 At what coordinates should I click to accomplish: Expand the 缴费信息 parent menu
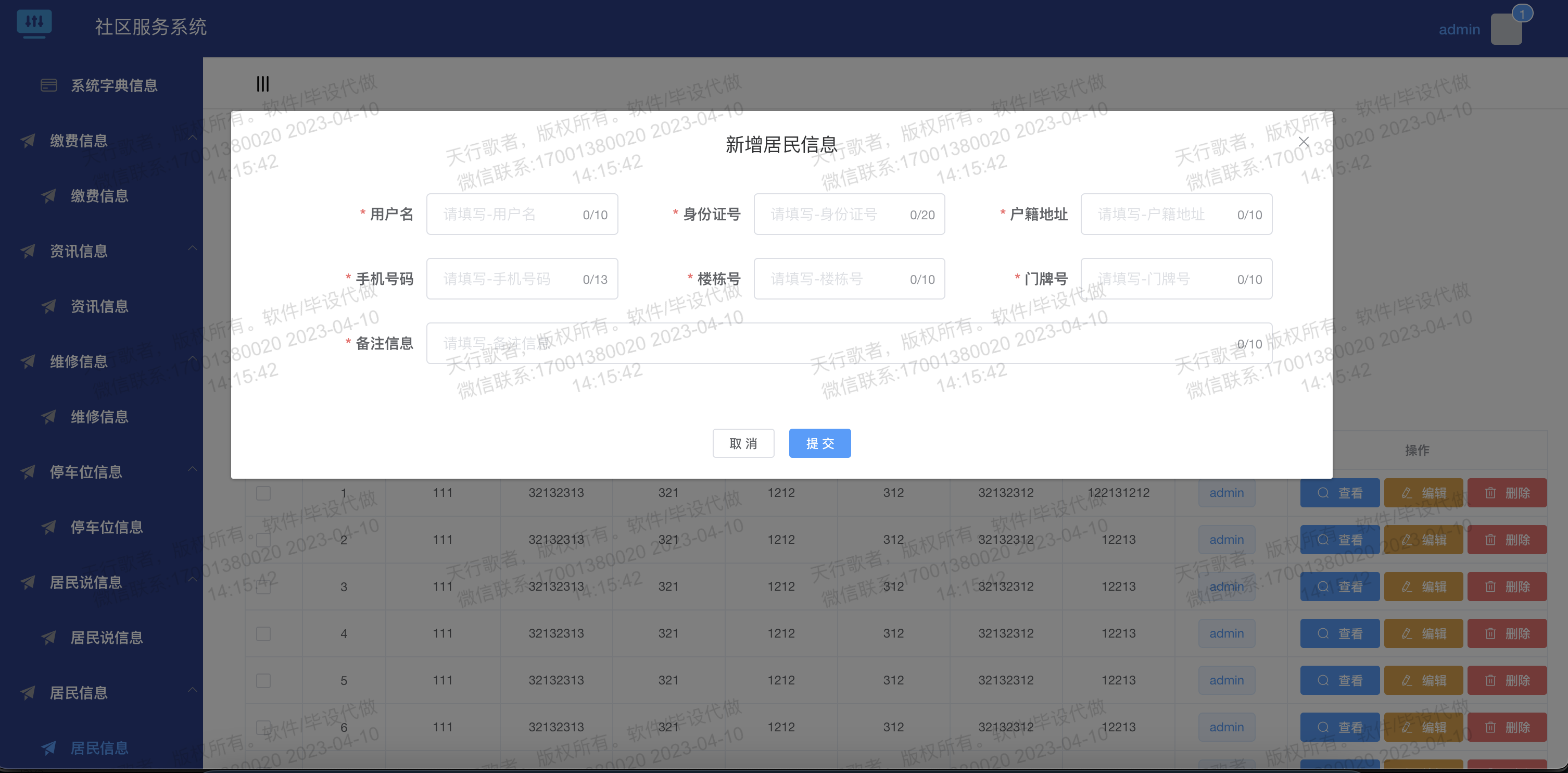click(x=101, y=141)
